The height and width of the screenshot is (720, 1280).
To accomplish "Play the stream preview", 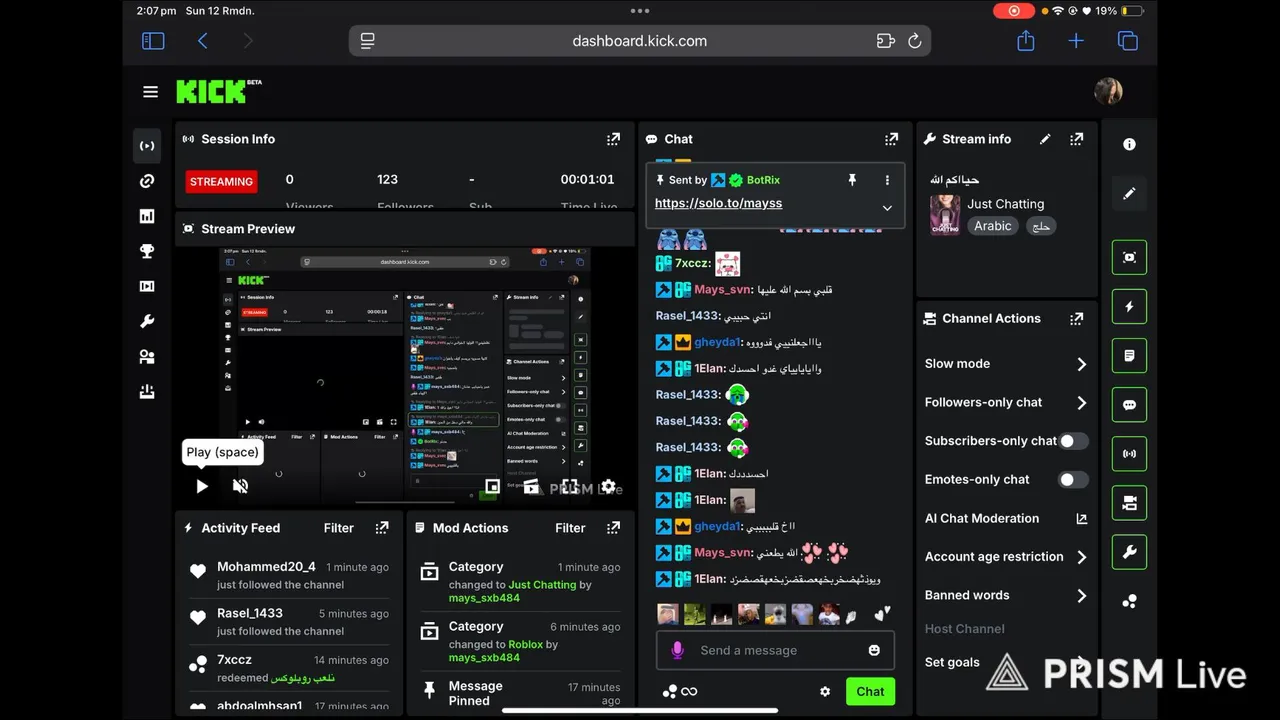I will point(202,486).
